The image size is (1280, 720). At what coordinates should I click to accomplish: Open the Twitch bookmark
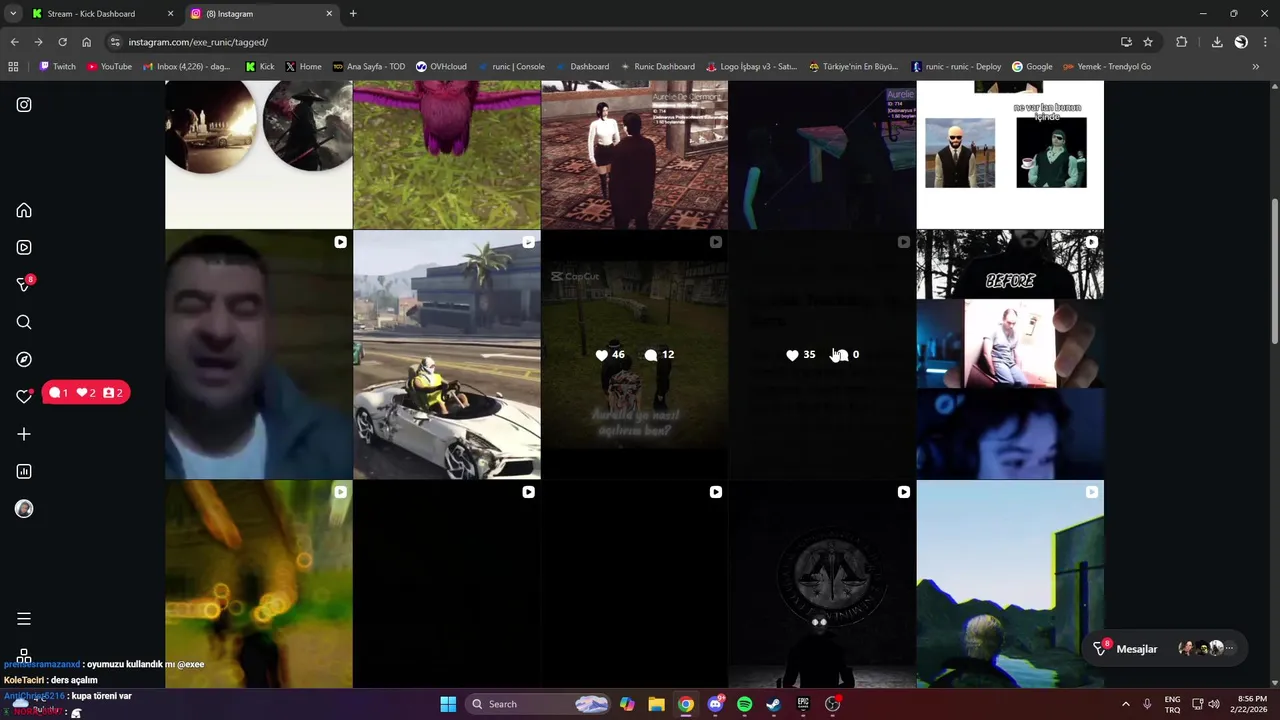57,67
